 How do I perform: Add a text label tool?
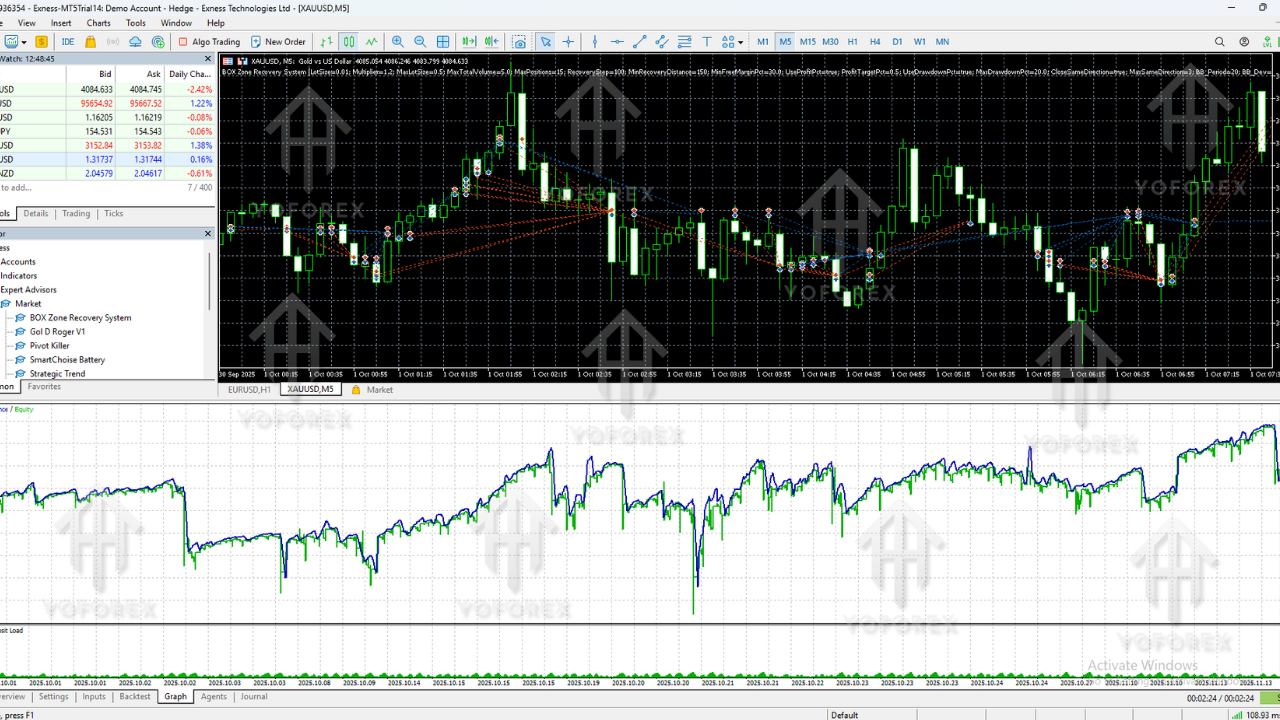pos(707,42)
